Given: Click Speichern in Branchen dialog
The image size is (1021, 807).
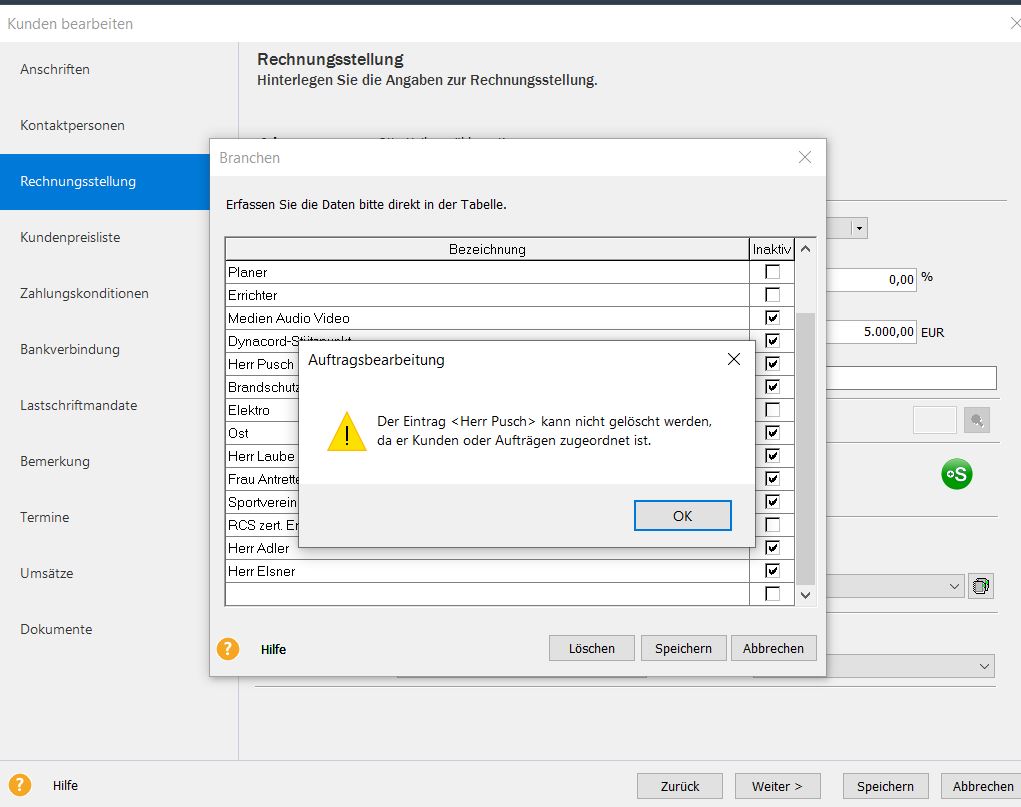Looking at the screenshot, I should pos(683,648).
